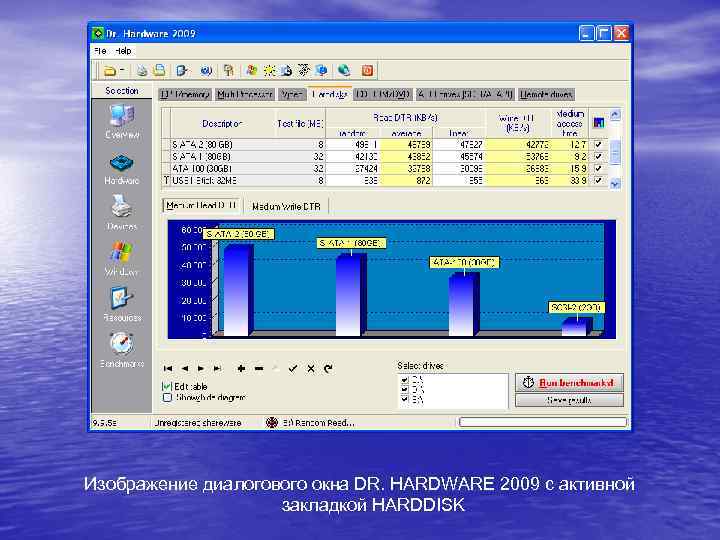Click the table scrollbar down arrow
This screenshot has height=540, width=720.
click(615, 184)
